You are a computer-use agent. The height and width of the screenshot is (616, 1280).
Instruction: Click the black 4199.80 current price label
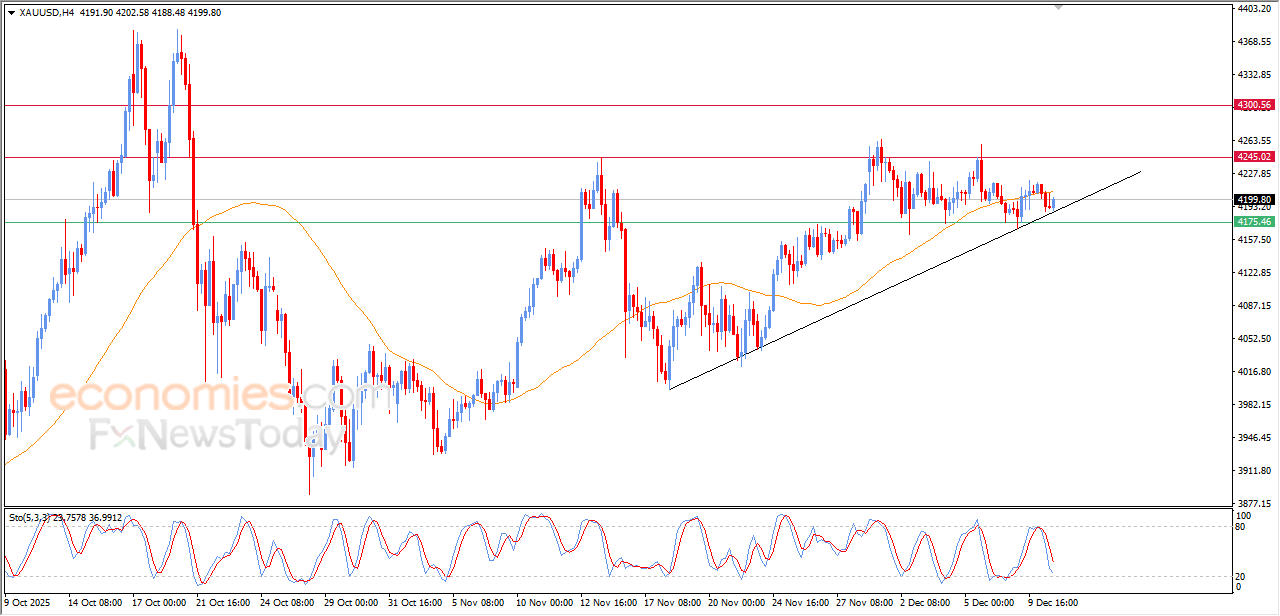(x=1253, y=200)
